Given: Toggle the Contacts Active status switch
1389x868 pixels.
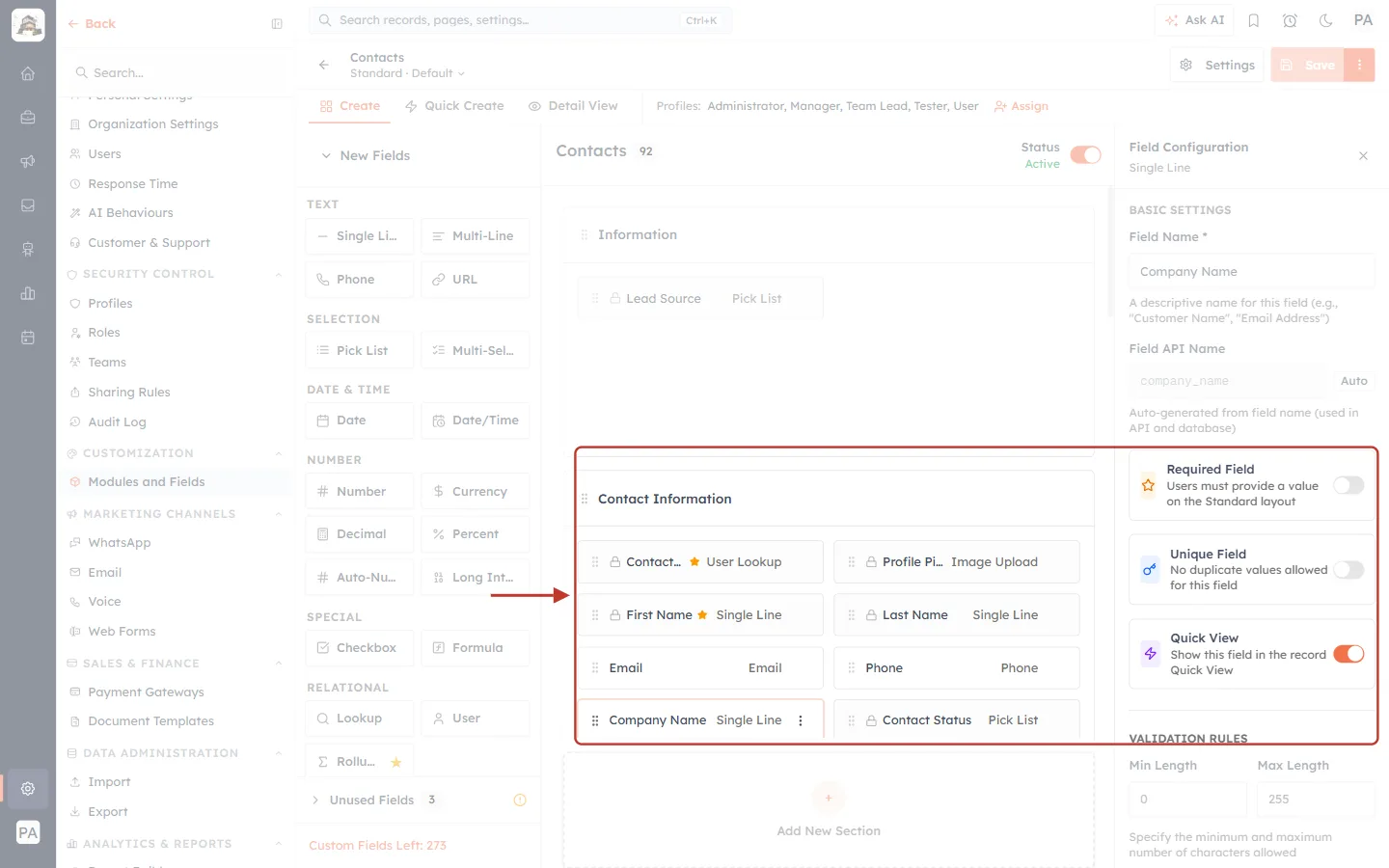Looking at the screenshot, I should [x=1085, y=155].
